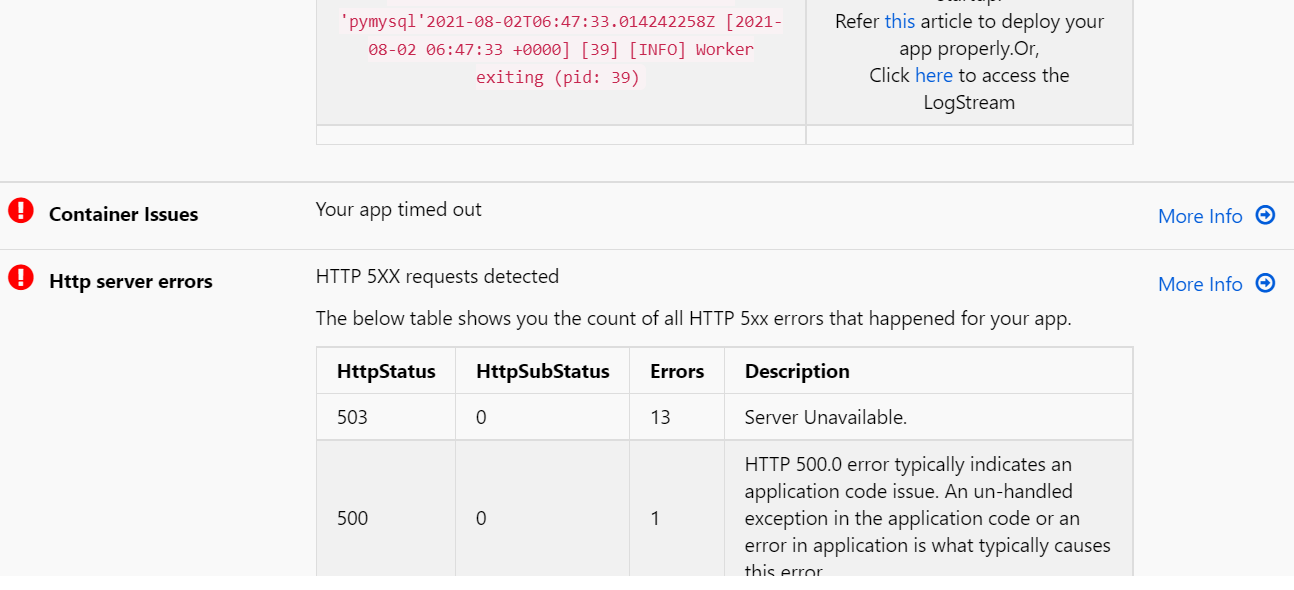Open More Info for Container Issues

click(1200, 216)
